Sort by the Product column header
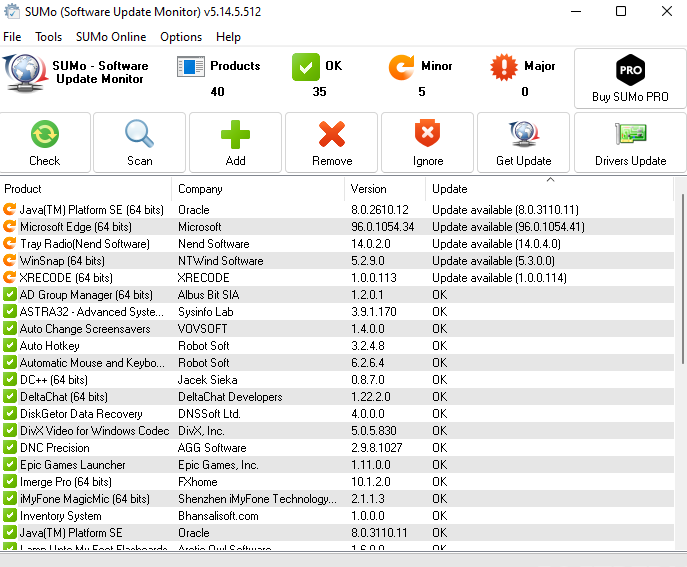This screenshot has height=567, width=687. pos(86,189)
